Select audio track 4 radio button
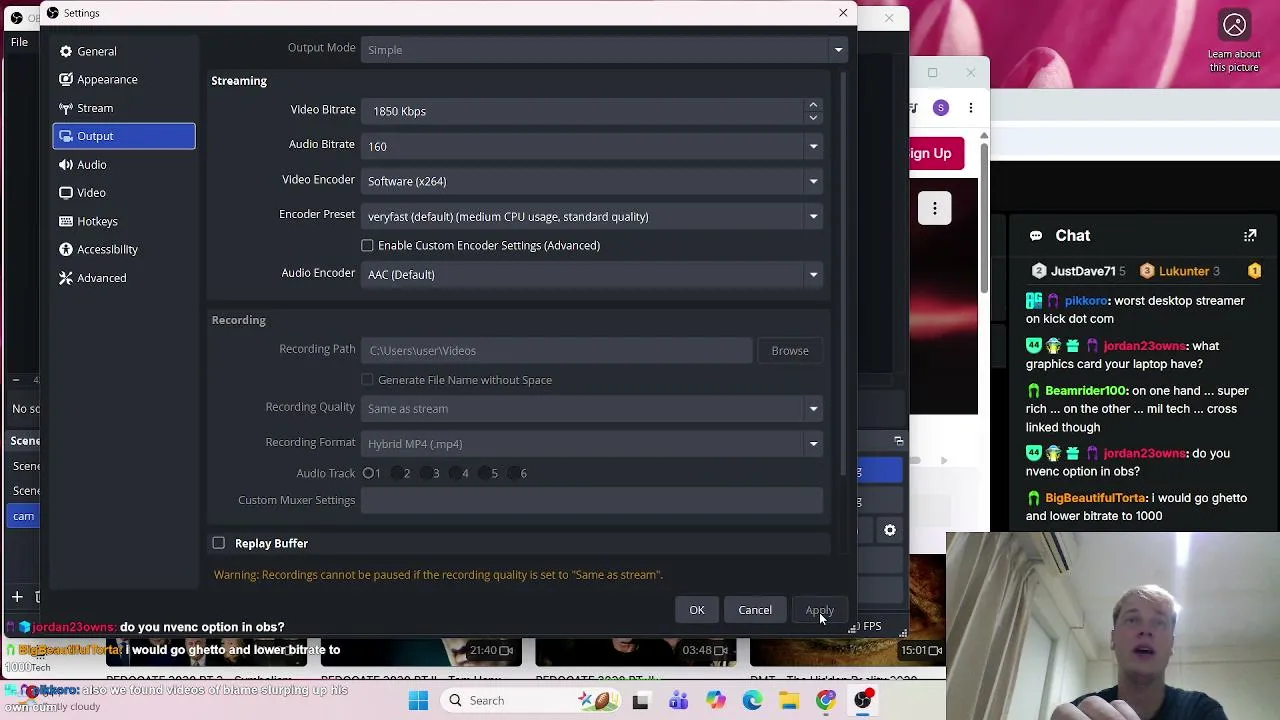 pos(456,473)
